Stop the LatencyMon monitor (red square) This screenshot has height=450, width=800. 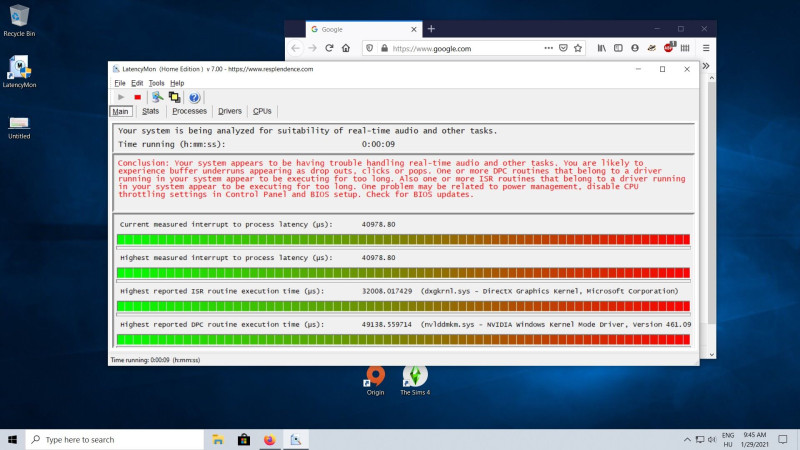point(137,97)
